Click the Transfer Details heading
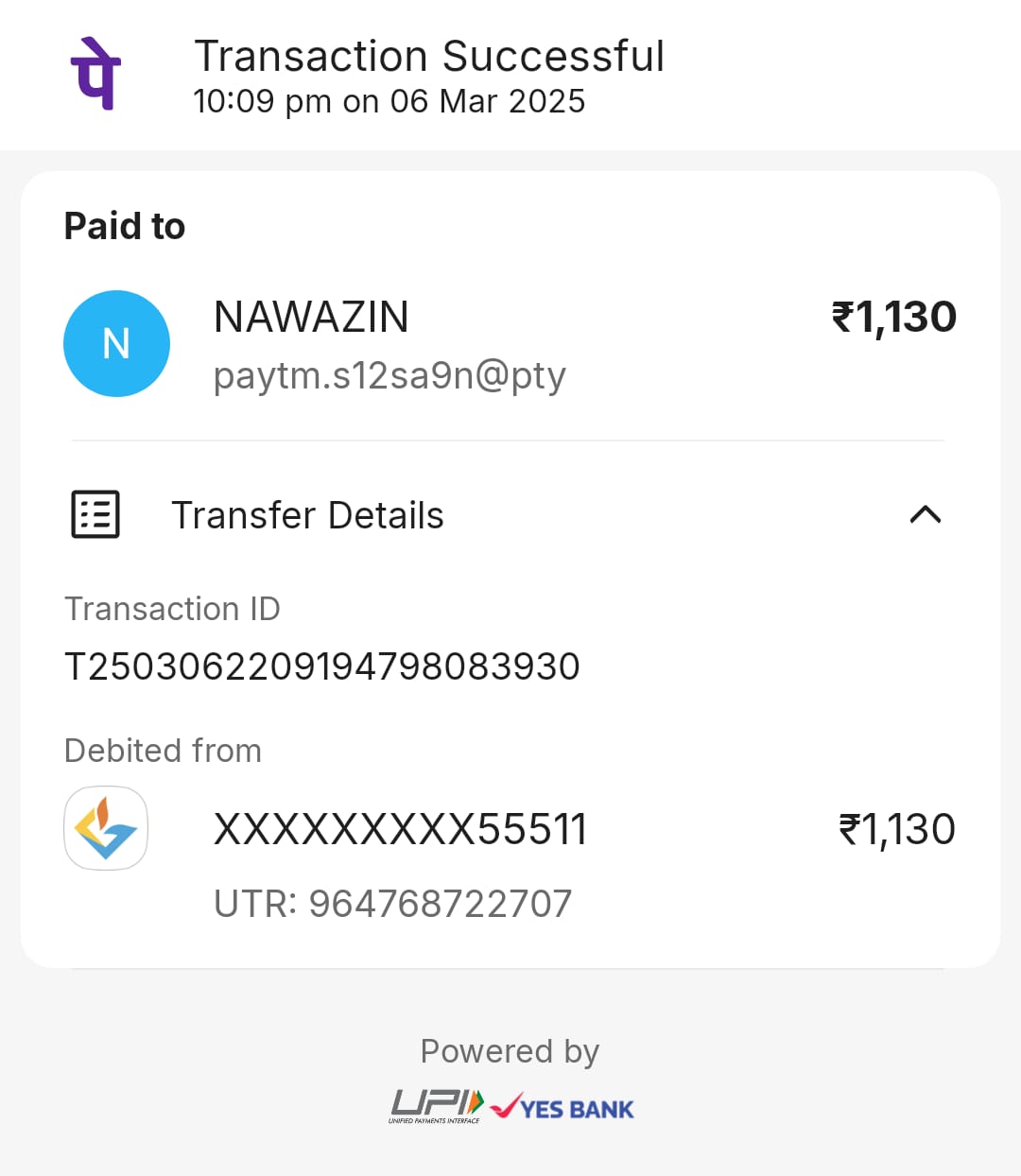The image size is (1021, 1176). [x=307, y=516]
